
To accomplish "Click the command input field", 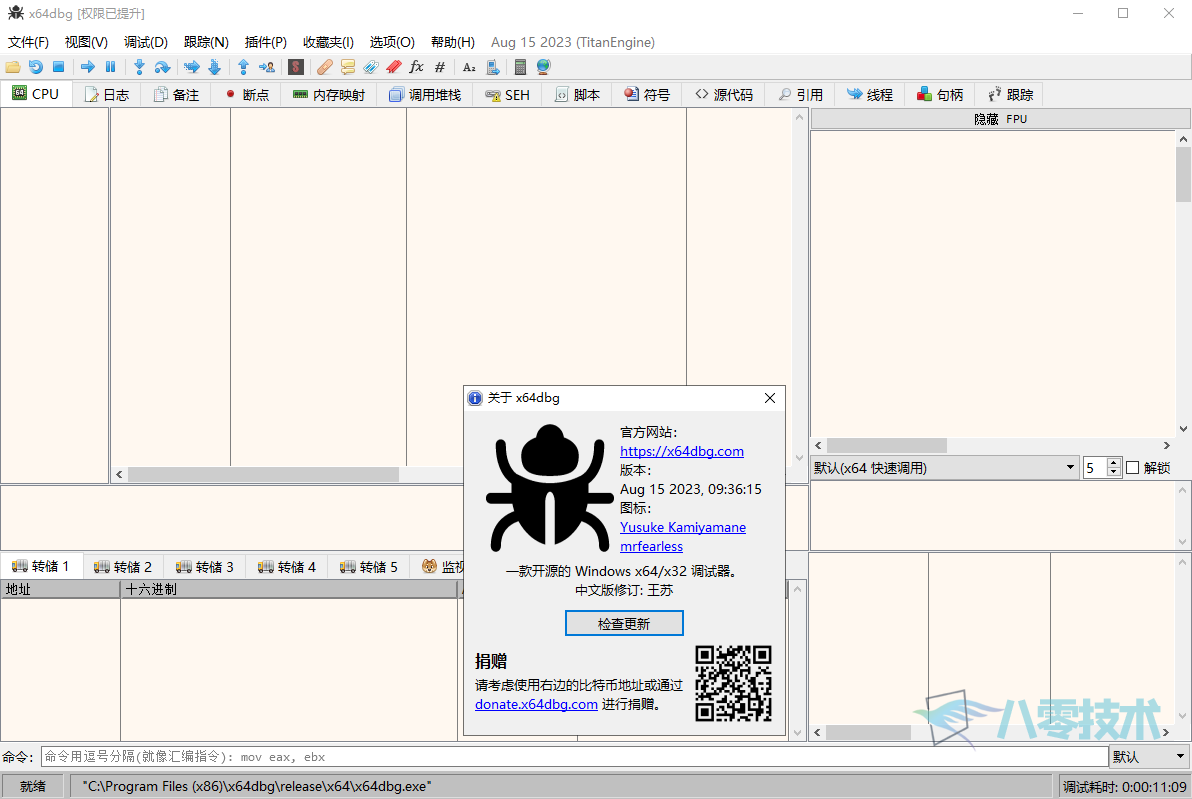I will click(574, 756).
